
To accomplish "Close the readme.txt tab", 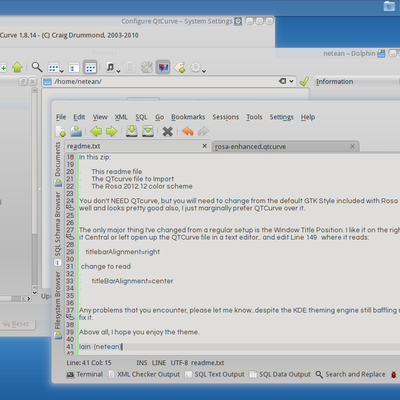I will [205, 146].
